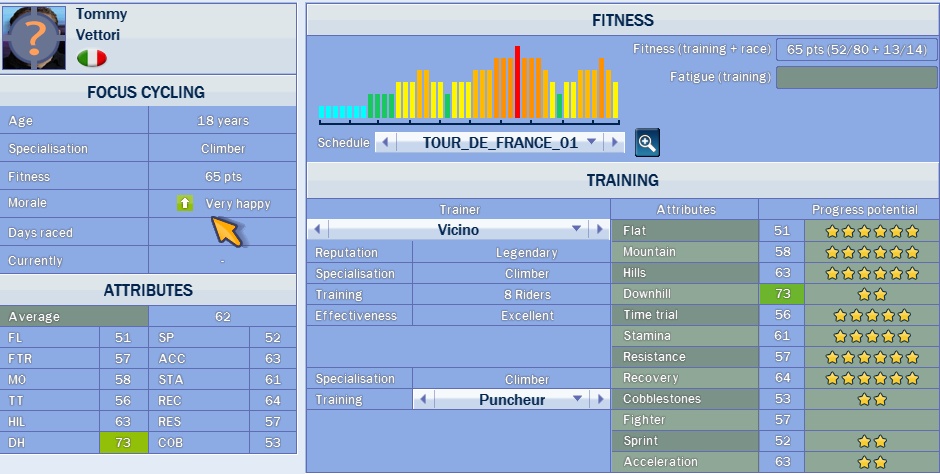Switch to previous training type before Puncheur
The height and width of the screenshot is (474, 940).
pos(423,400)
